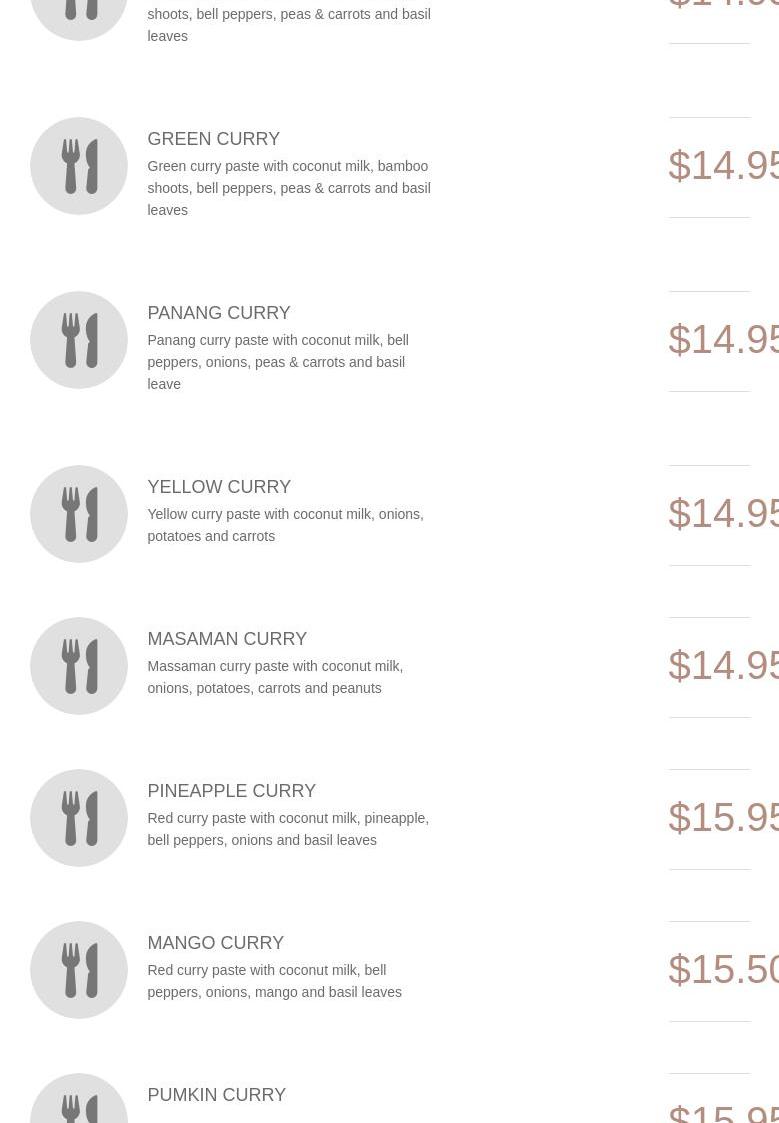Click the Massaman curry paste description
The image size is (779, 1123).
pyautogui.click(x=275, y=677)
